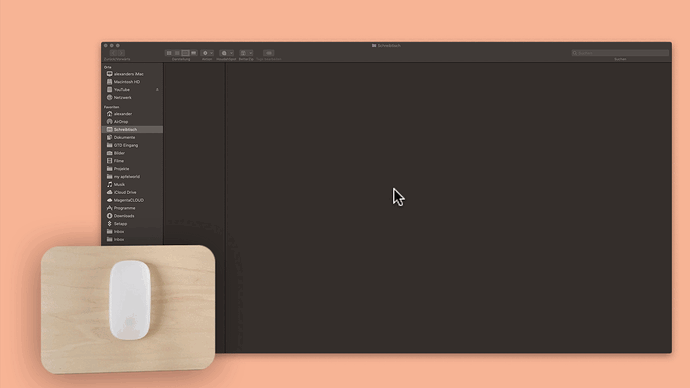Open the alexander home folder
The height and width of the screenshot is (388, 690).
click(132, 114)
